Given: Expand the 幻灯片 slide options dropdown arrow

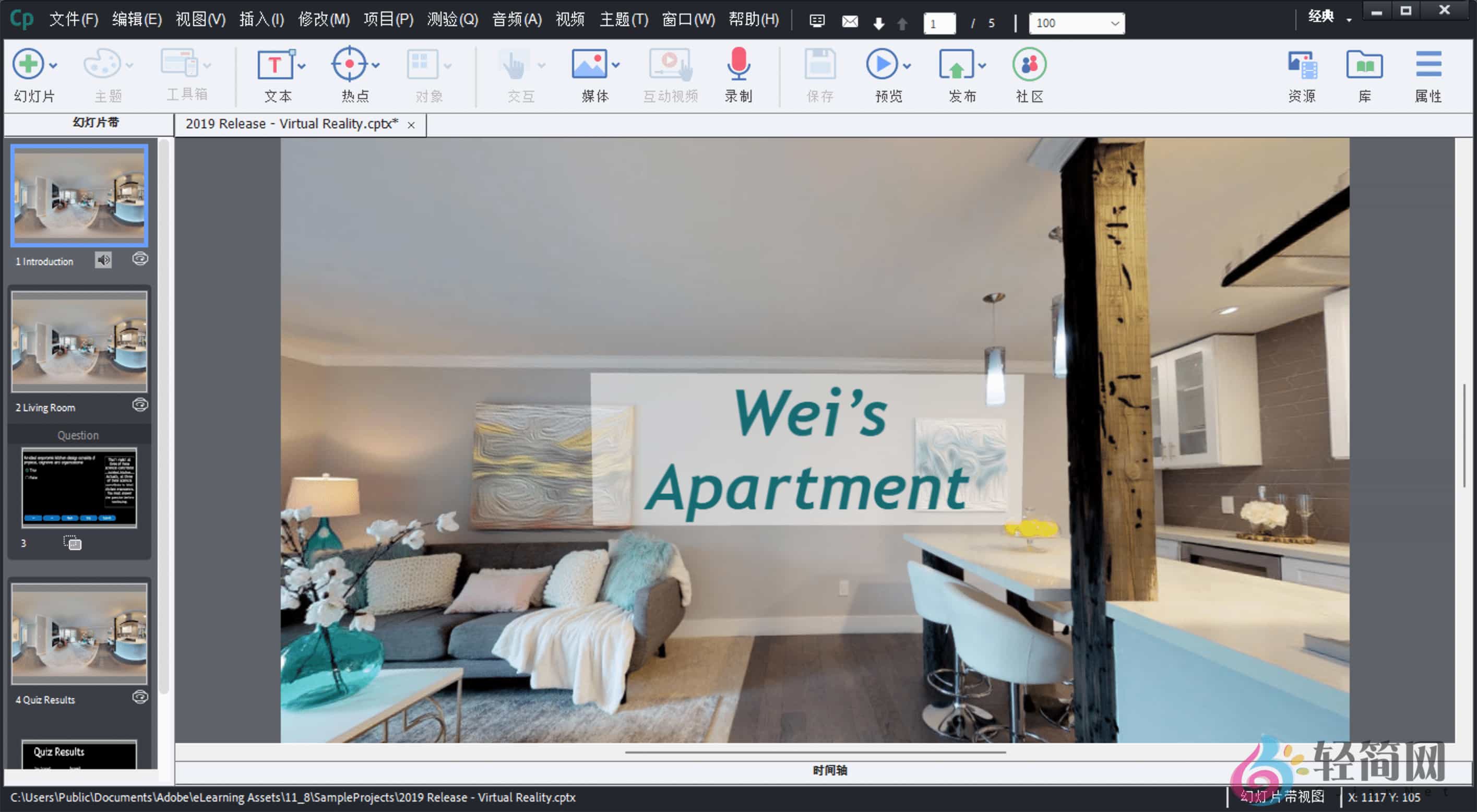Looking at the screenshot, I should [54, 65].
